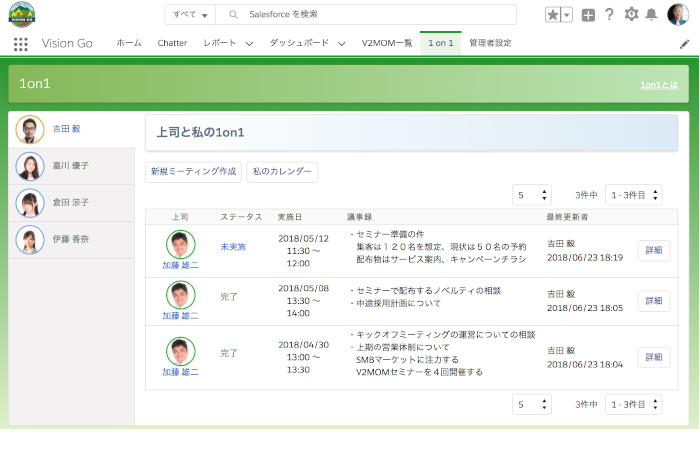
Task: Select 伊藤 香奈 in the member list
Action: [71, 240]
